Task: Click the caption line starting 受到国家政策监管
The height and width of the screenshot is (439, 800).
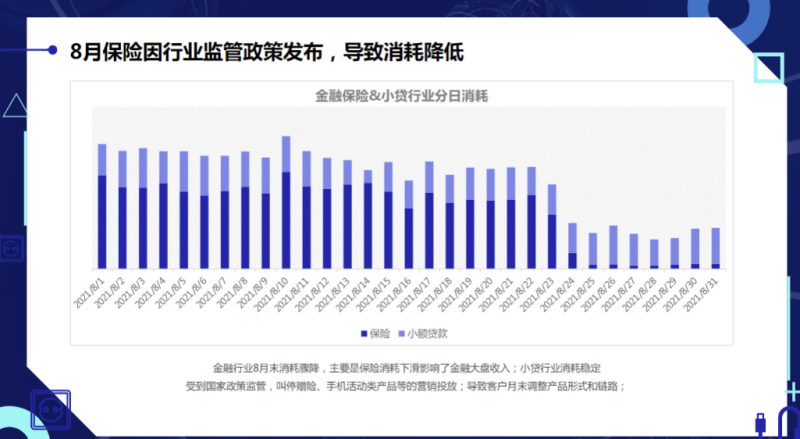Action: (406, 386)
